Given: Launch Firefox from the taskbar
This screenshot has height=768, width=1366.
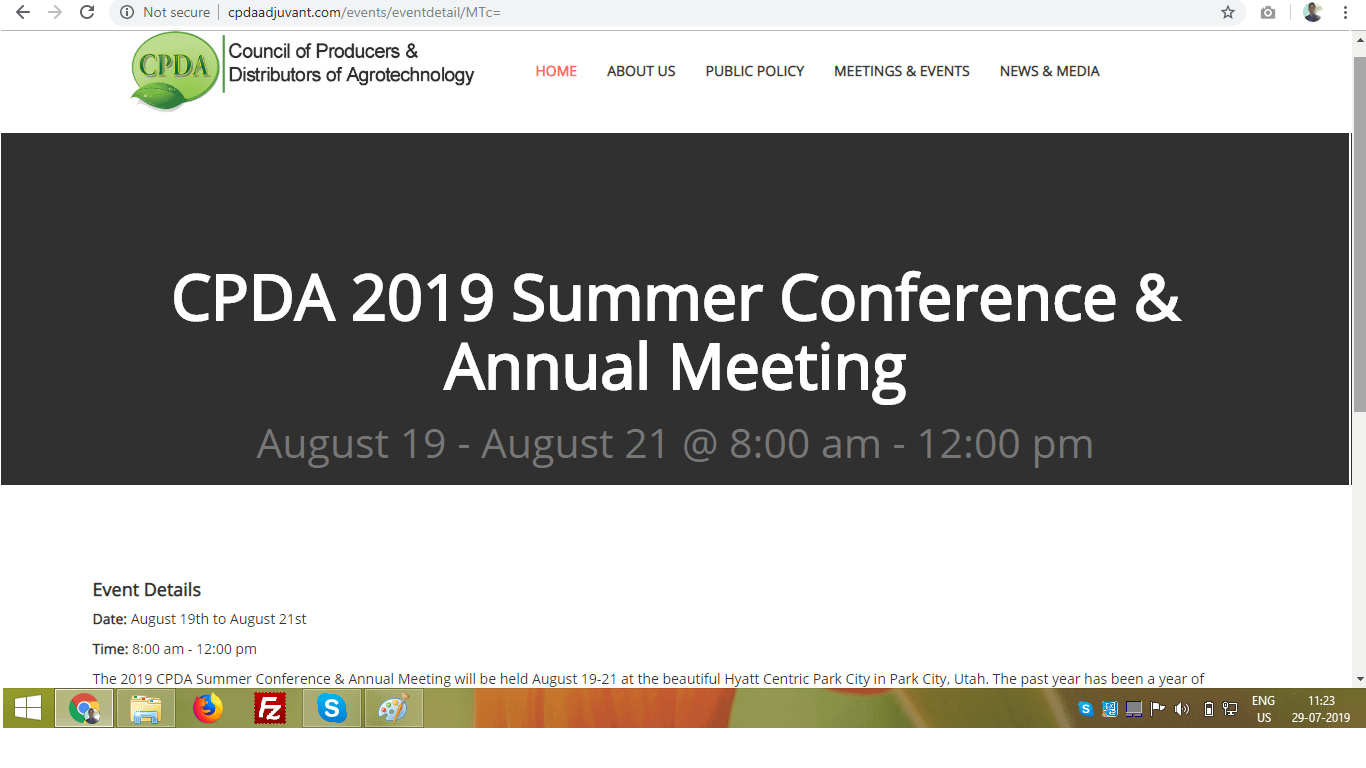Looking at the screenshot, I should [208, 709].
